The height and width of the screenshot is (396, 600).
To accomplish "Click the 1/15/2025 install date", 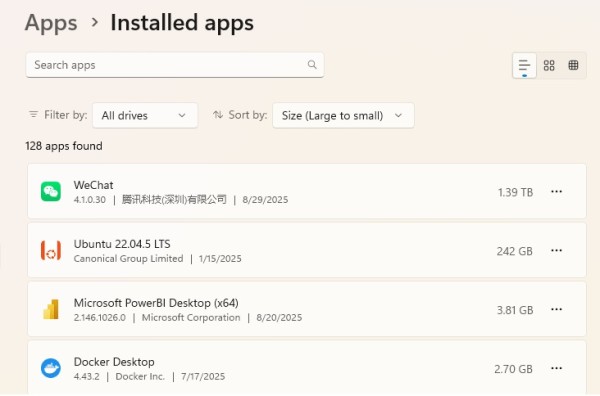I will 220,259.
